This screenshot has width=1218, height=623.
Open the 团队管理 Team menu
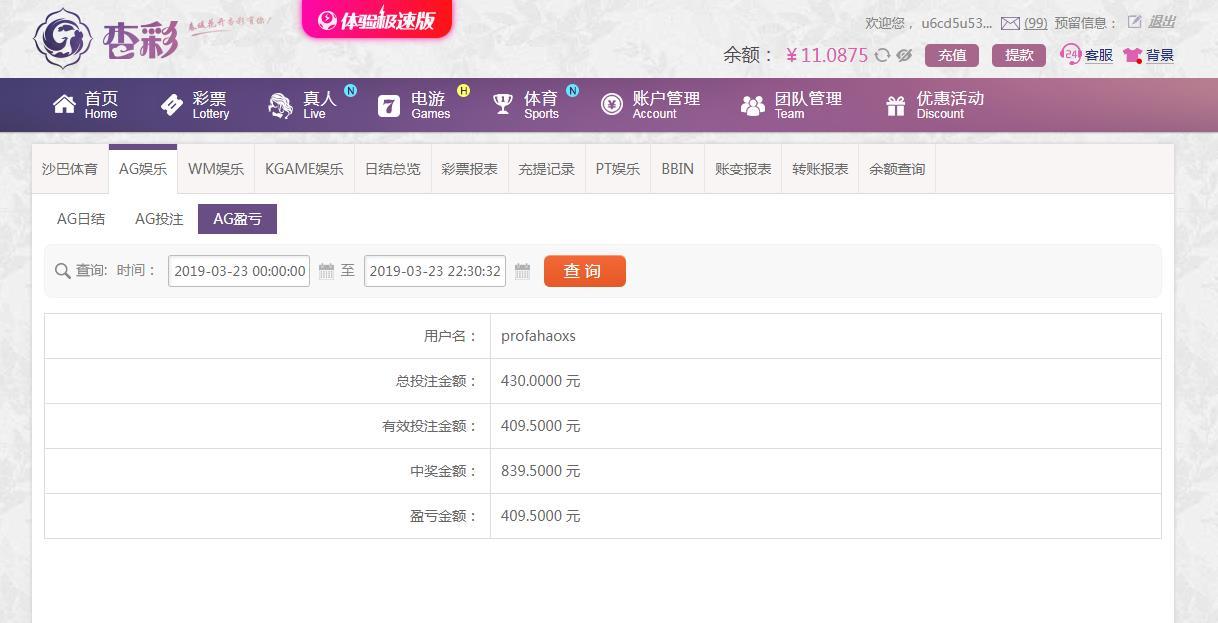pos(791,105)
